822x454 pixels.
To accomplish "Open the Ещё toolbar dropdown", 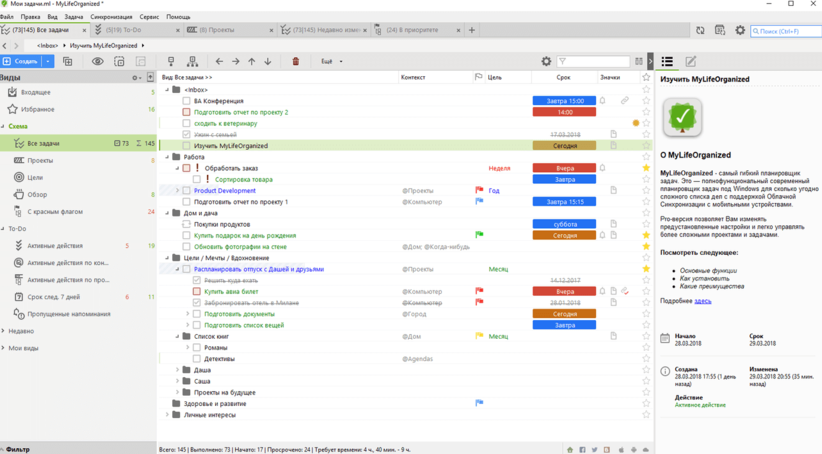I will point(331,61).
